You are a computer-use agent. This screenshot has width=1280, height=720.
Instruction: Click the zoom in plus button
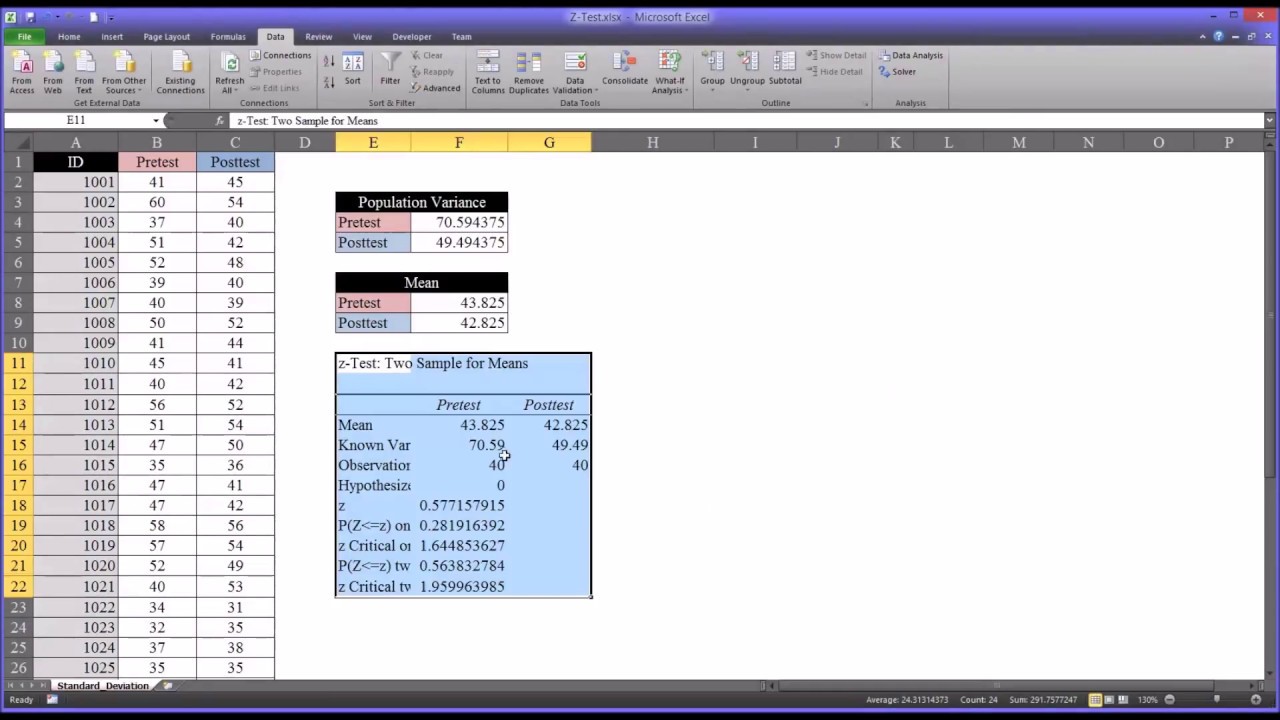click(x=1255, y=700)
